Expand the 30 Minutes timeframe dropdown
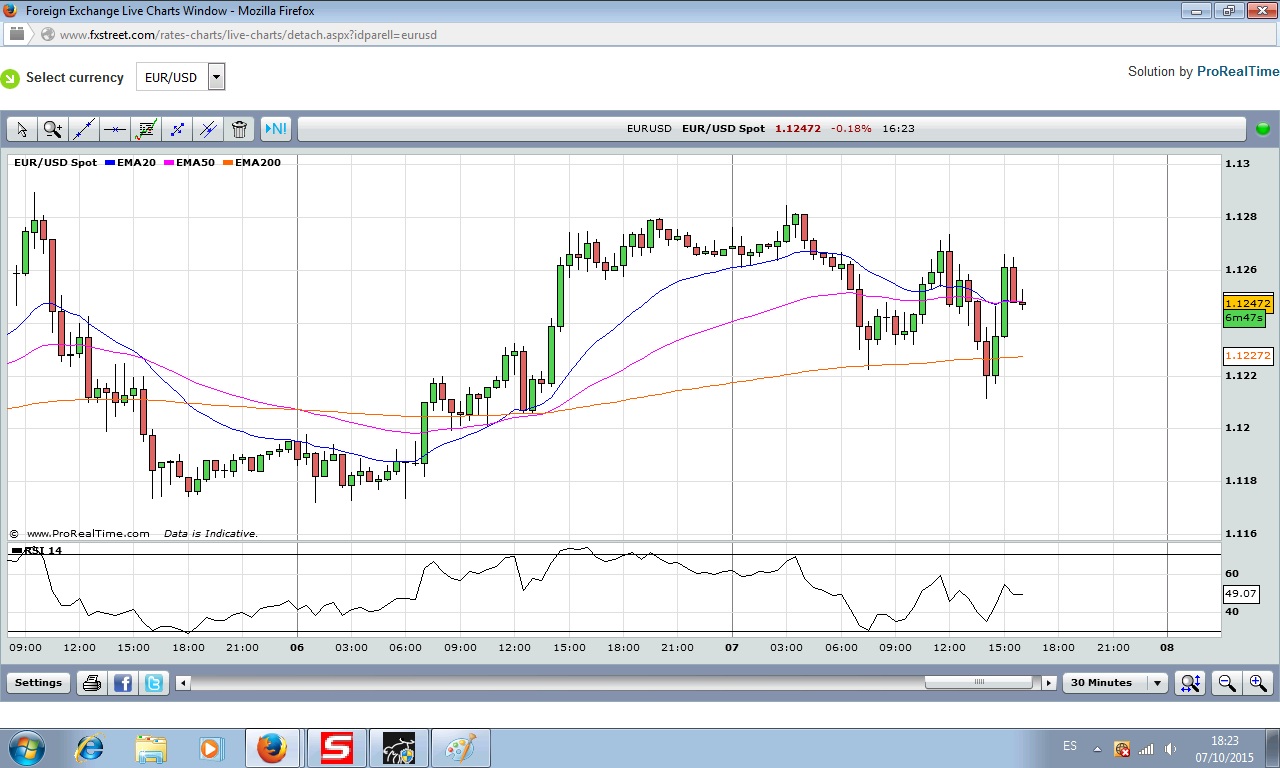The image size is (1280, 768). point(1157,683)
